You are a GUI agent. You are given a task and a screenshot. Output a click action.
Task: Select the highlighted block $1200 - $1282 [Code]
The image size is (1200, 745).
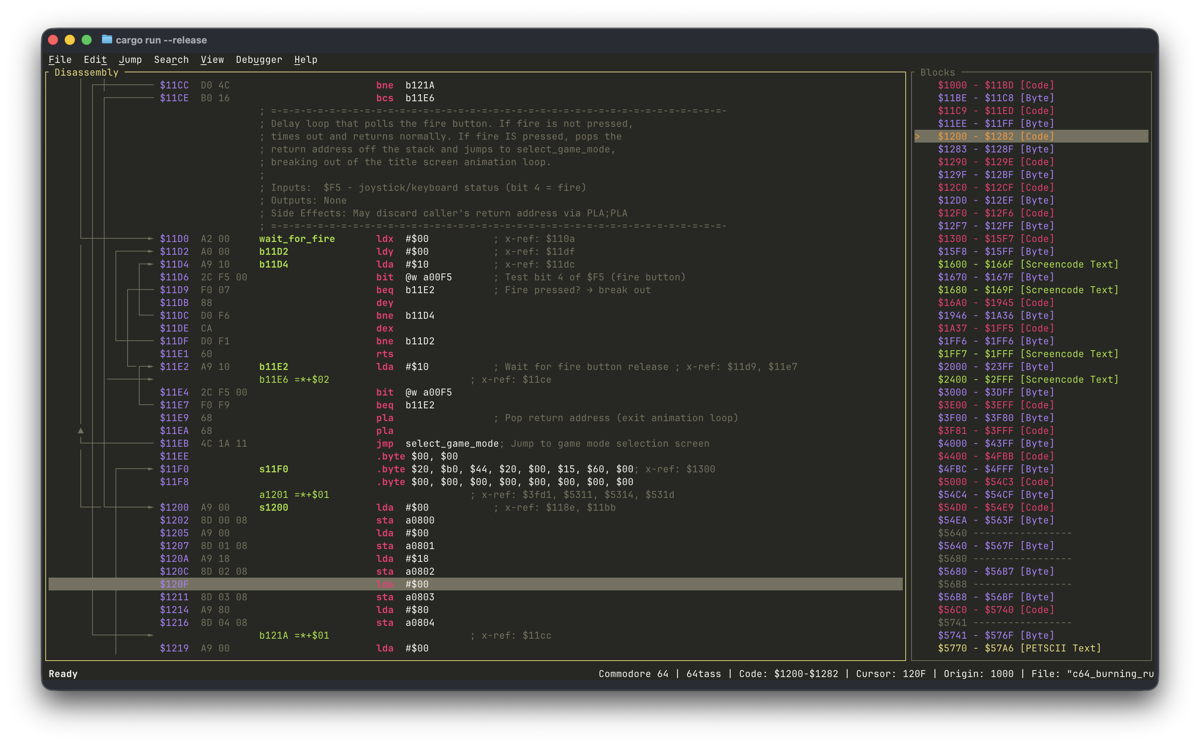(x=1031, y=136)
